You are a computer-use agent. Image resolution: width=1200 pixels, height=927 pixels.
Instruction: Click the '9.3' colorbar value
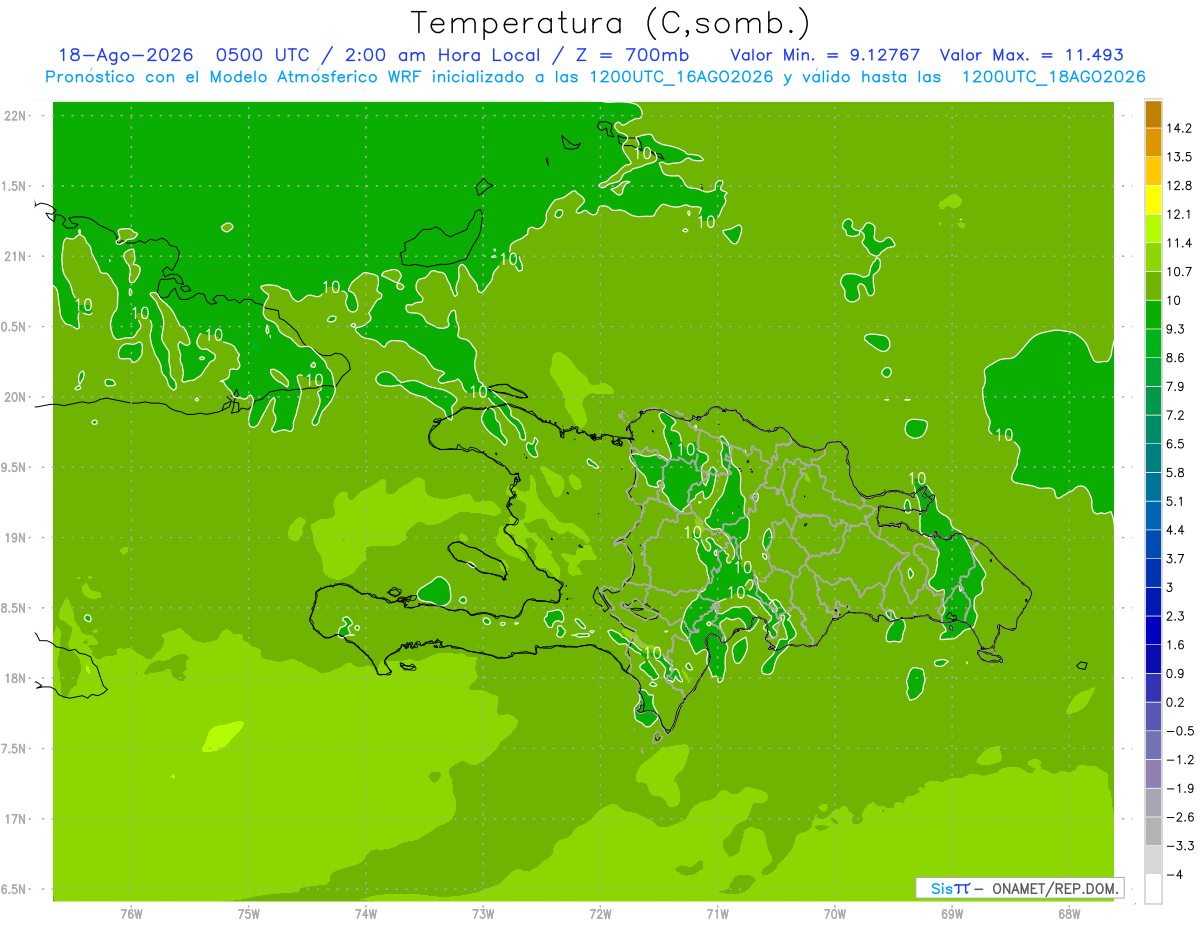pos(1175,329)
